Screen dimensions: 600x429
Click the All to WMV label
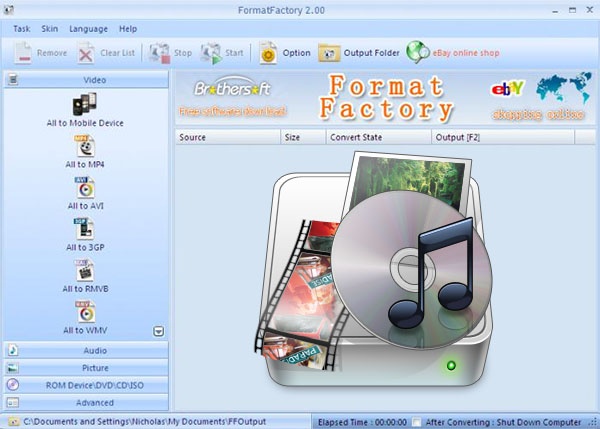click(85, 330)
